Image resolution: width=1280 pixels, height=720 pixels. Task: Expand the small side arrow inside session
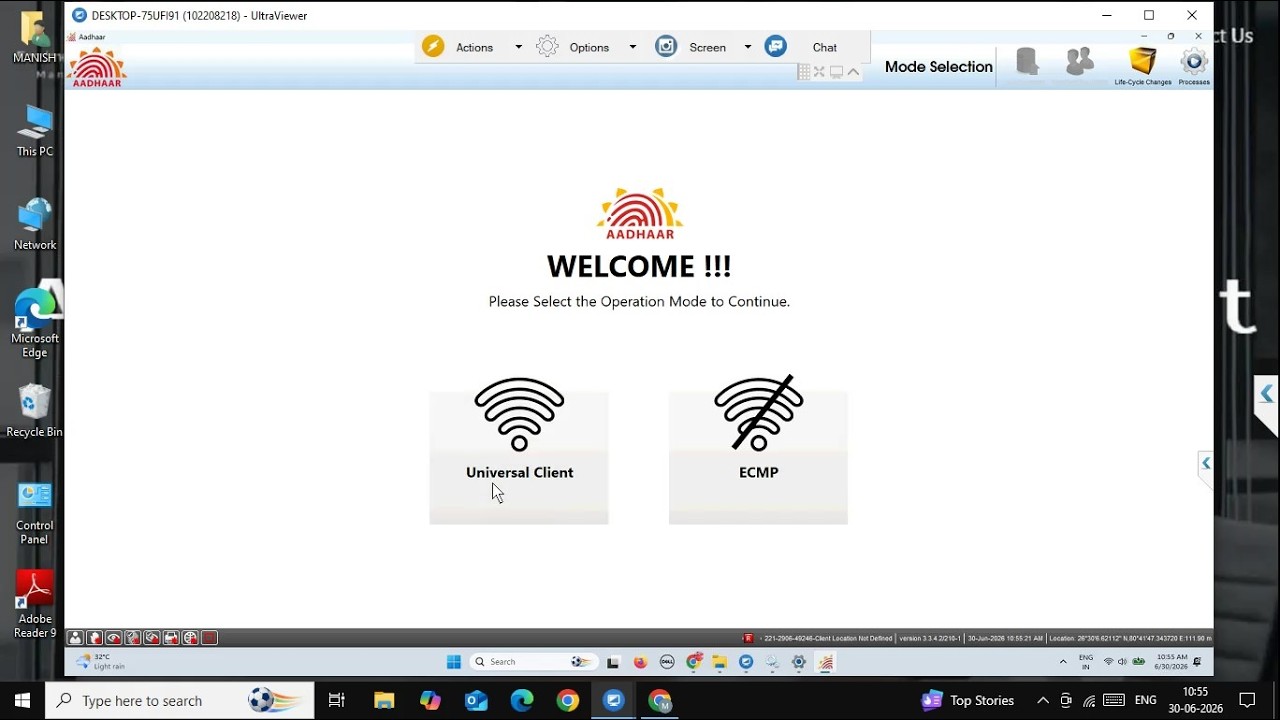(1206, 463)
